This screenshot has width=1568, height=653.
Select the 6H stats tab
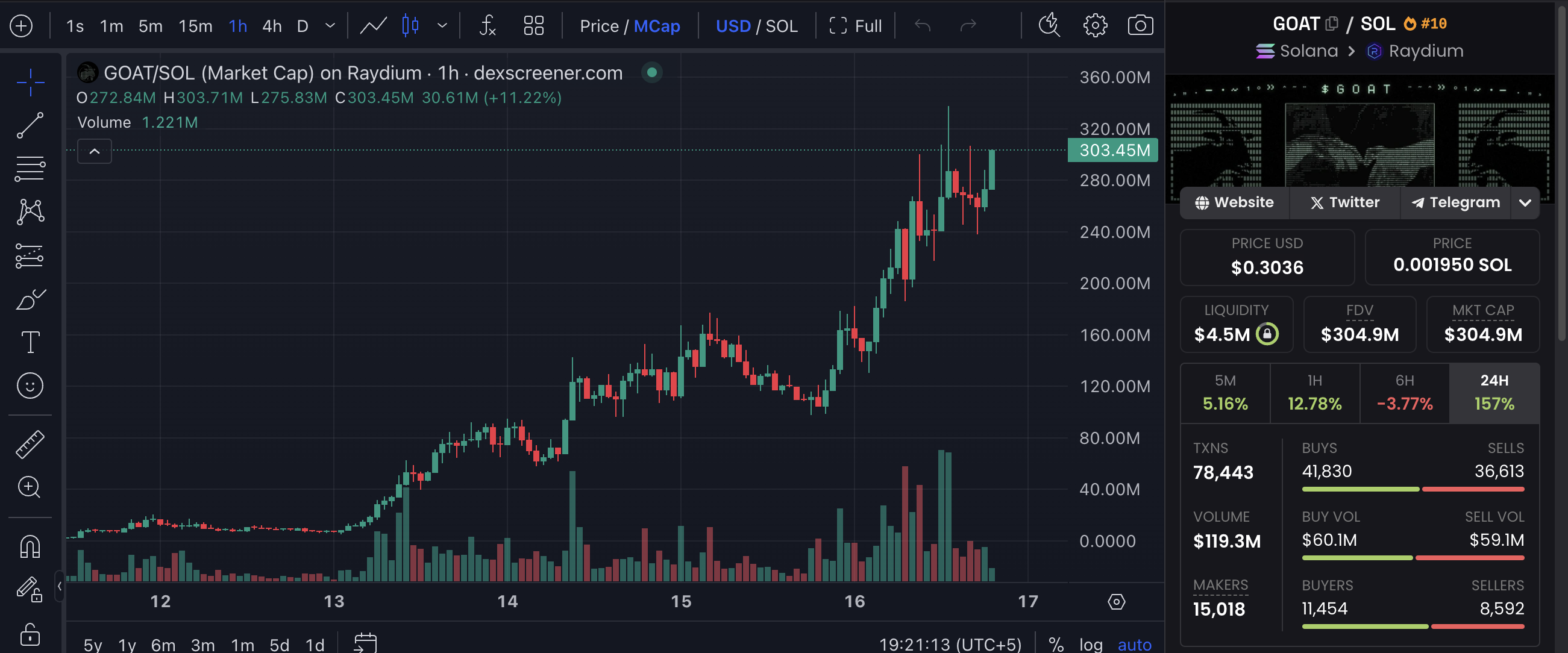coord(1403,393)
